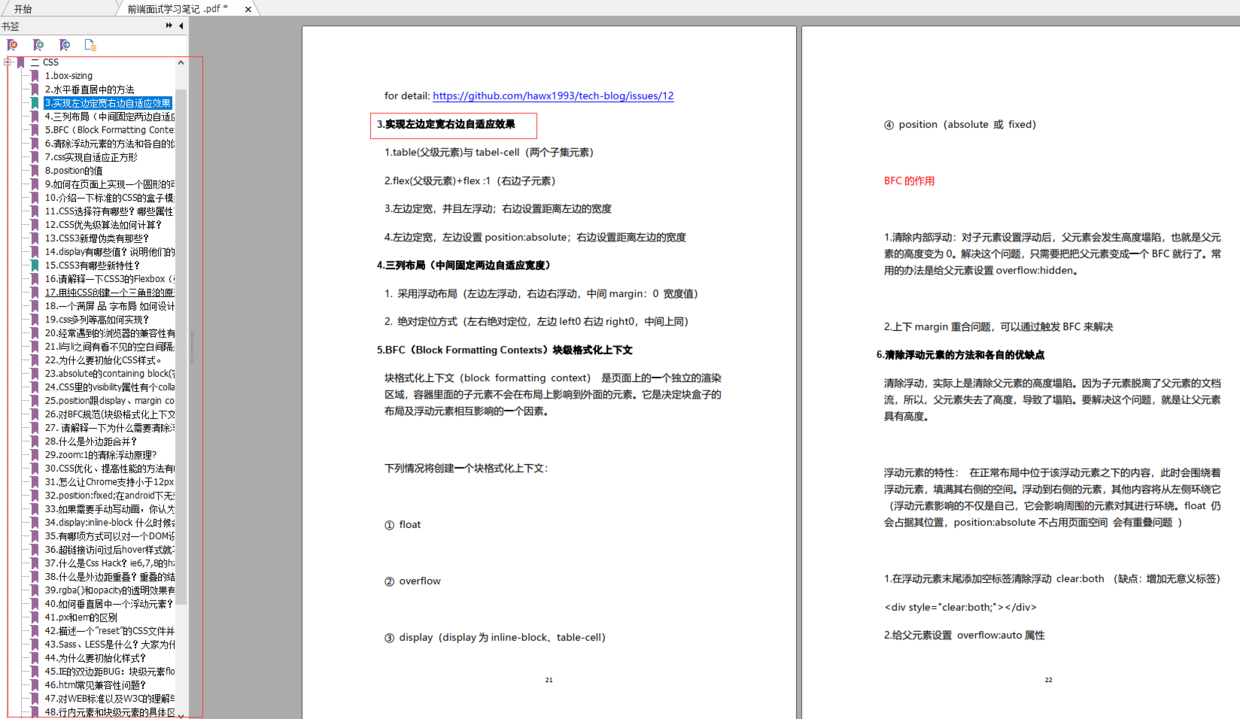This screenshot has height=719, width=1240.
Task: Open bookmark 8.position的值
Action: (x=73, y=170)
